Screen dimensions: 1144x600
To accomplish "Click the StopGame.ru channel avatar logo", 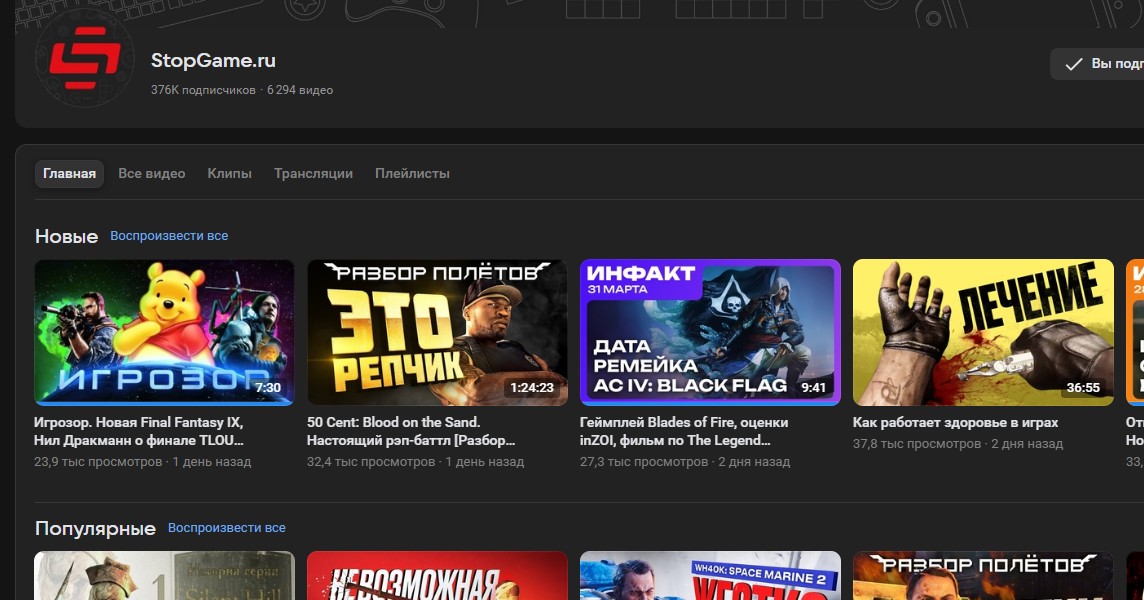I will coord(85,58).
